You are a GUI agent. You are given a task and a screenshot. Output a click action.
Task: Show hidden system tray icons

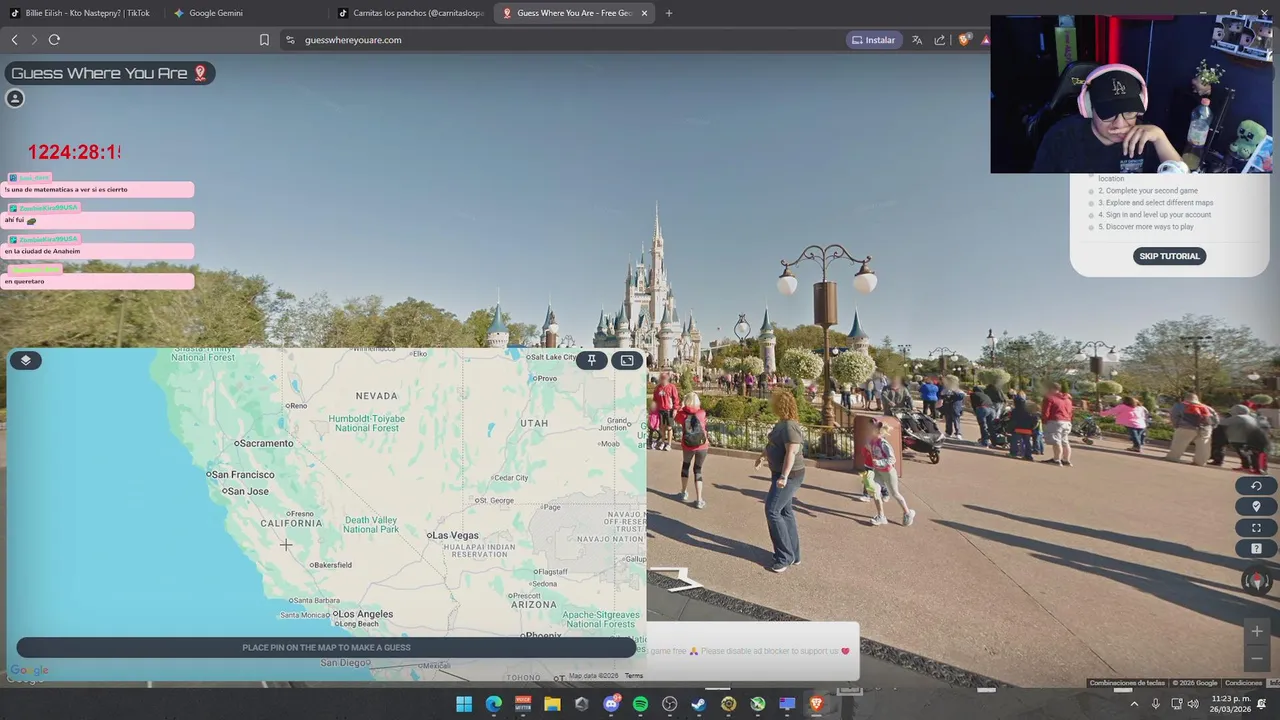click(1134, 704)
